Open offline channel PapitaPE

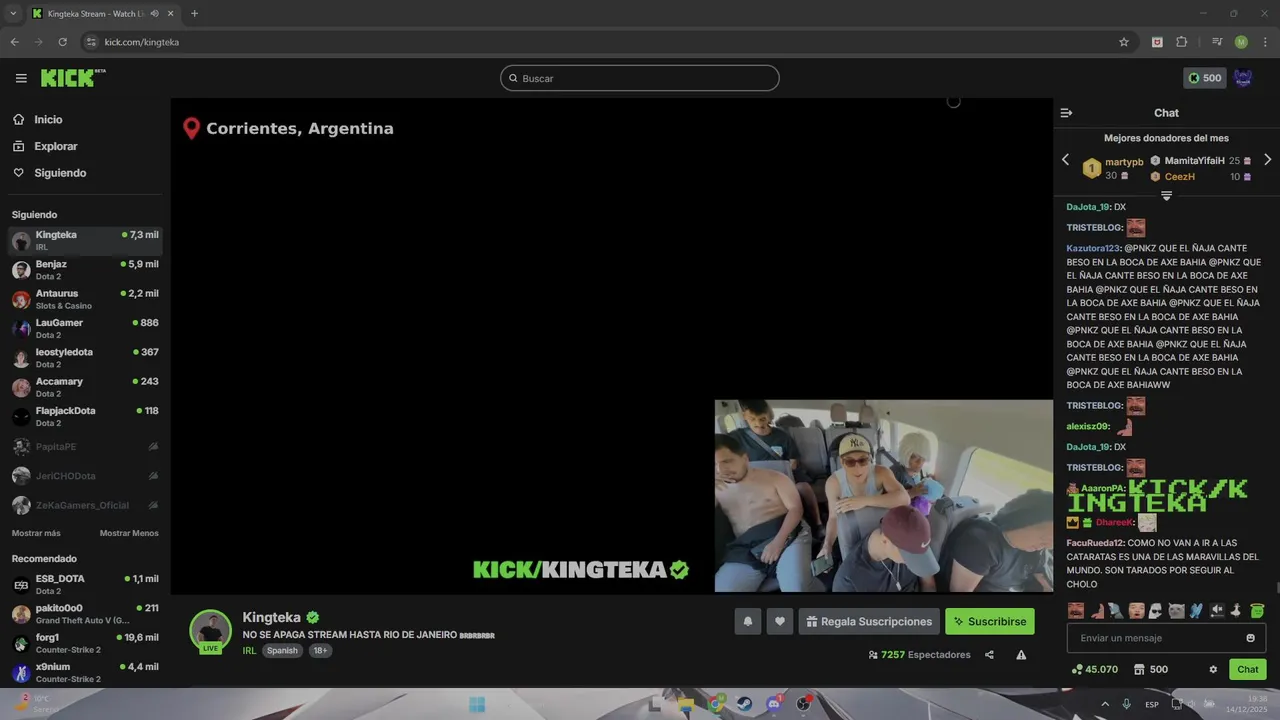[x=85, y=447]
